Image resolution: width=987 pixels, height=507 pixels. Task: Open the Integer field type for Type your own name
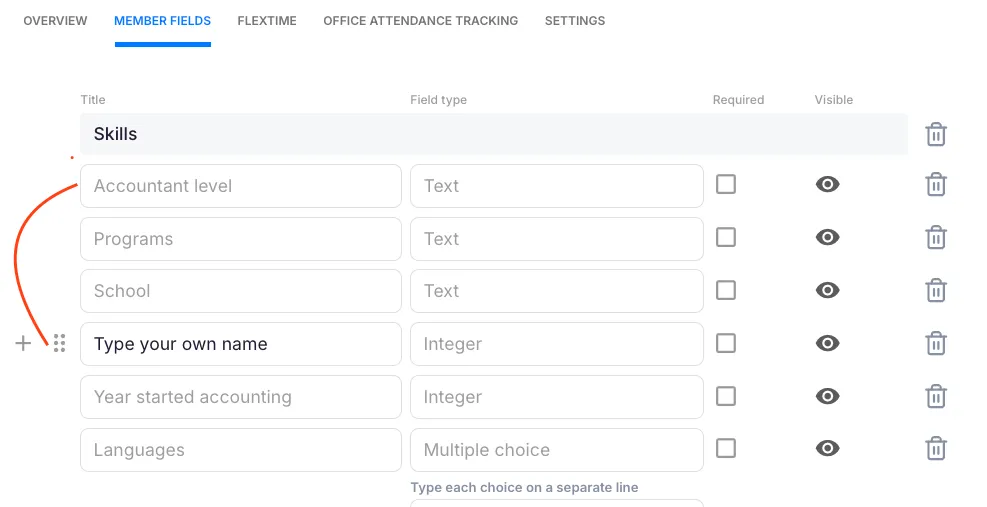(x=556, y=344)
